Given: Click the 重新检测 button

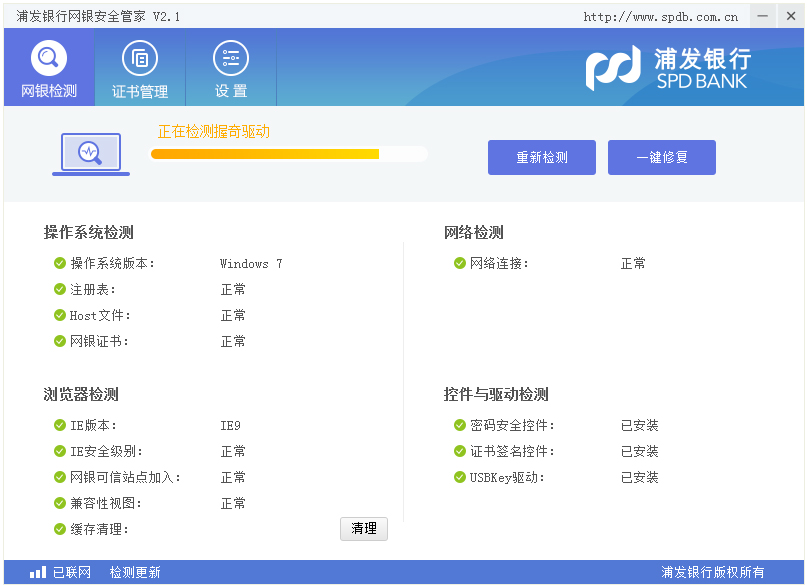Looking at the screenshot, I should [542, 158].
